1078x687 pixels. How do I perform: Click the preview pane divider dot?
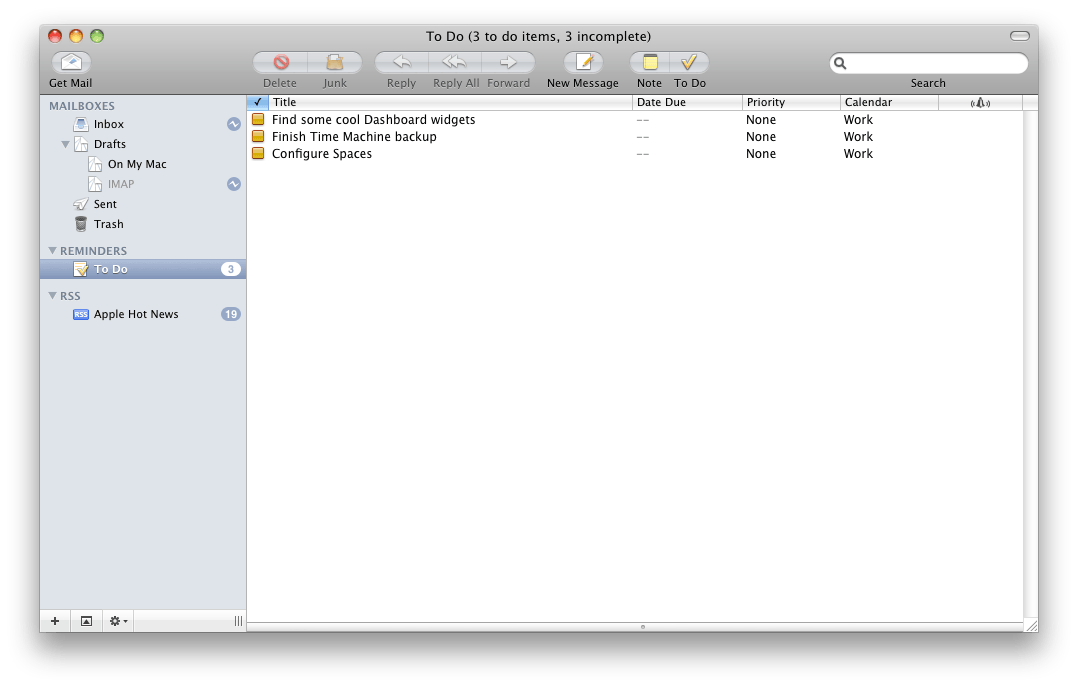click(643, 626)
